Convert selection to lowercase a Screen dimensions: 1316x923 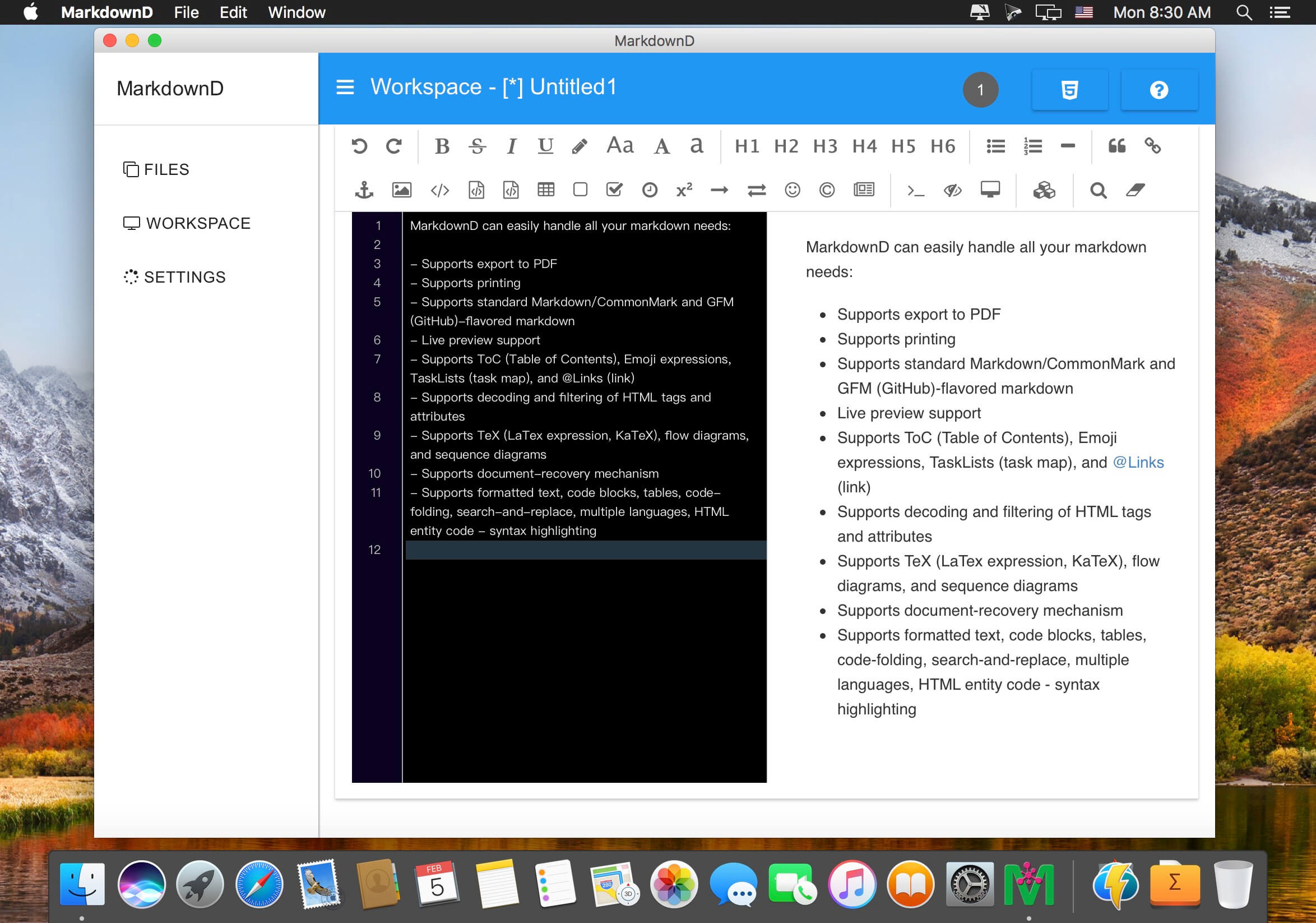click(697, 146)
